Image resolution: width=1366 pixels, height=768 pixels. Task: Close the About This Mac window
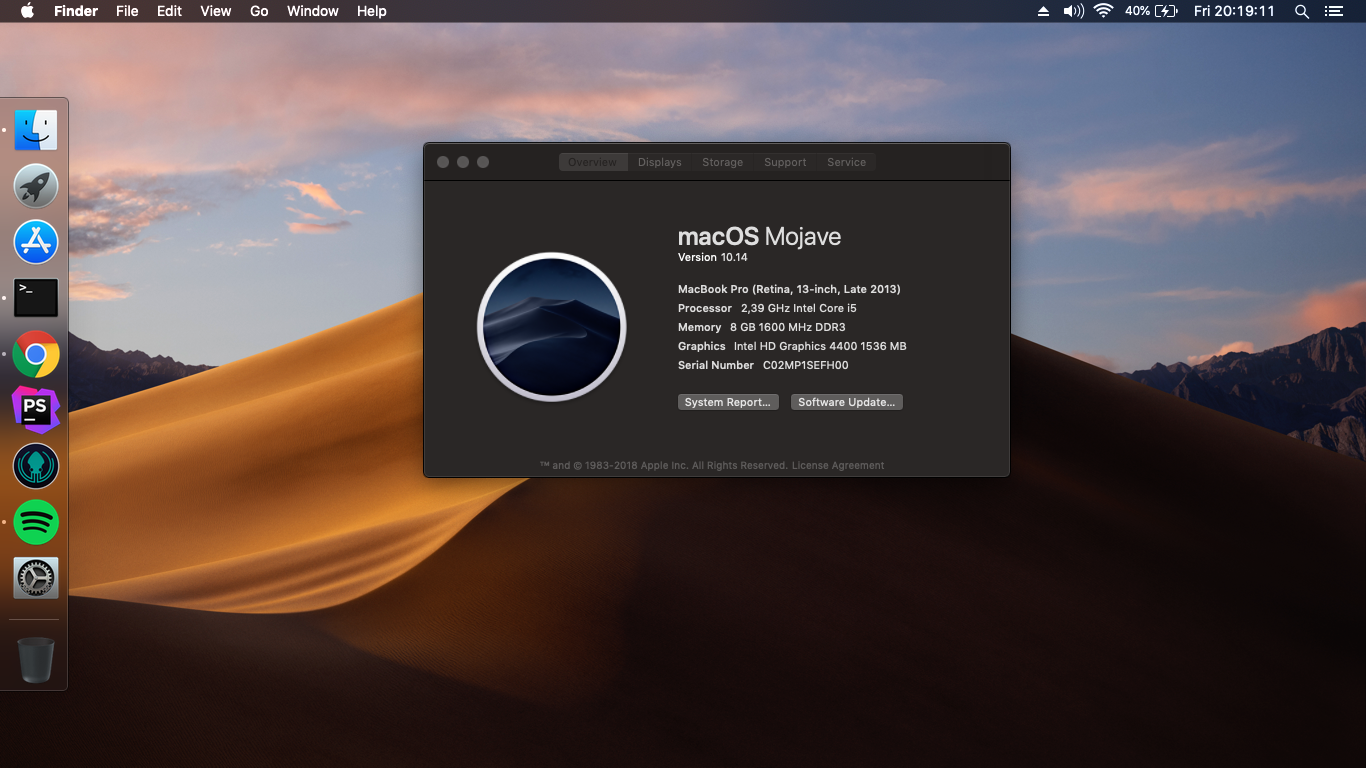[443, 162]
